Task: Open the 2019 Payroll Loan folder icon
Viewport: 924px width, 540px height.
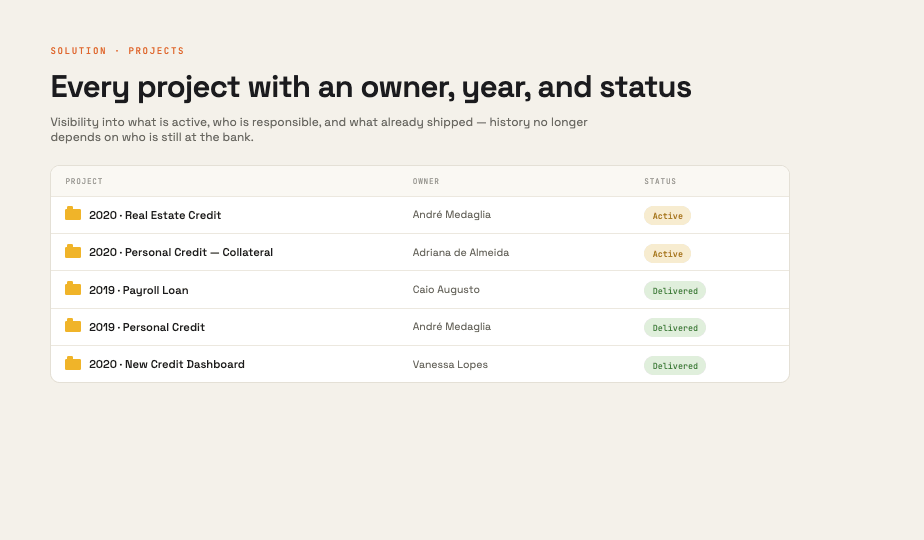Action: [73, 288]
